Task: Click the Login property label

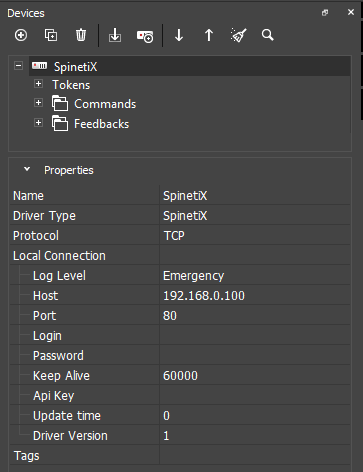Action: pyautogui.click(x=47, y=336)
